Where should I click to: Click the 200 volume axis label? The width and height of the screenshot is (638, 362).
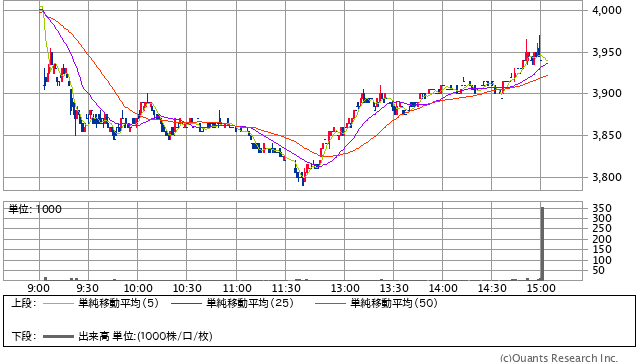tap(602, 239)
